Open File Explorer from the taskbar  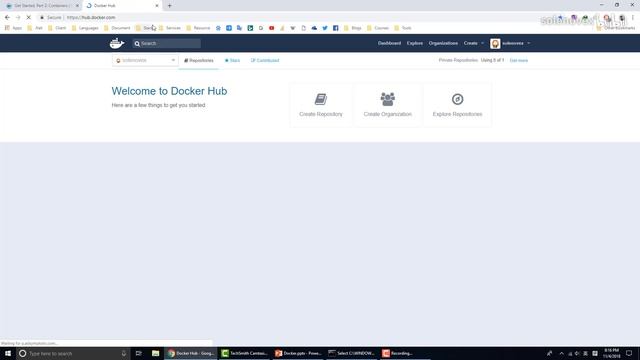pos(156,353)
